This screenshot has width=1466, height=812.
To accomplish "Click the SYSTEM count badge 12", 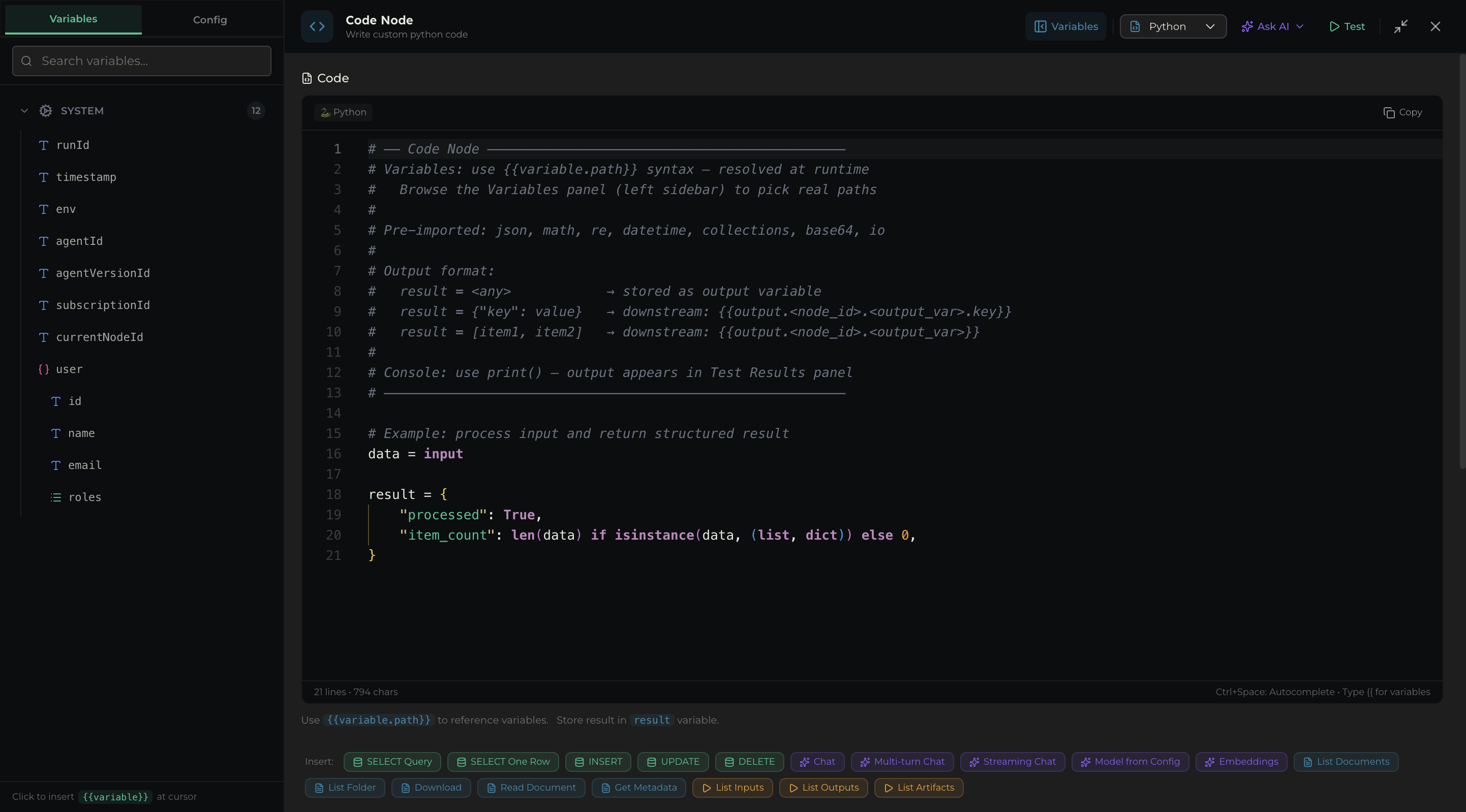I will [x=256, y=111].
